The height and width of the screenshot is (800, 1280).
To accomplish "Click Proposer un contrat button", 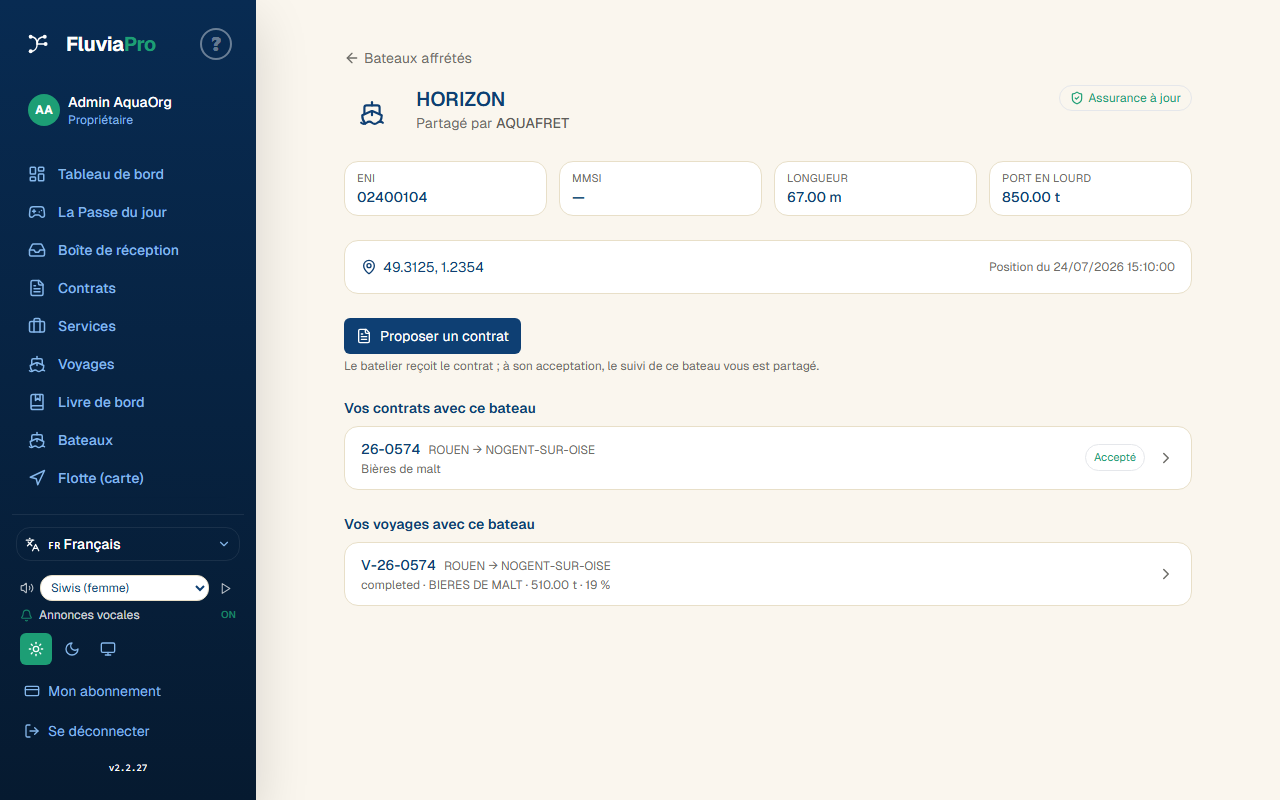I will click(x=432, y=336).
